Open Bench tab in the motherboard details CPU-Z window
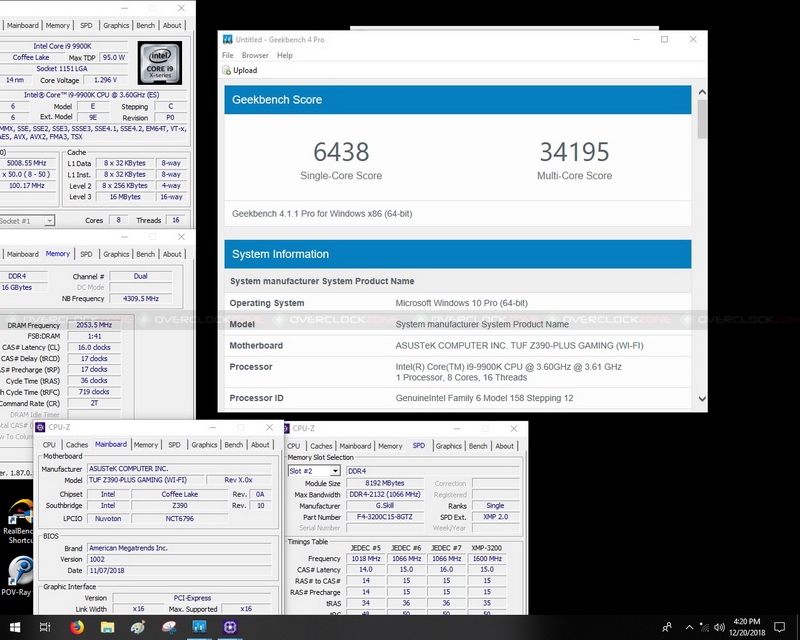This screenshot has height=640, width=800. coord(234,445)
